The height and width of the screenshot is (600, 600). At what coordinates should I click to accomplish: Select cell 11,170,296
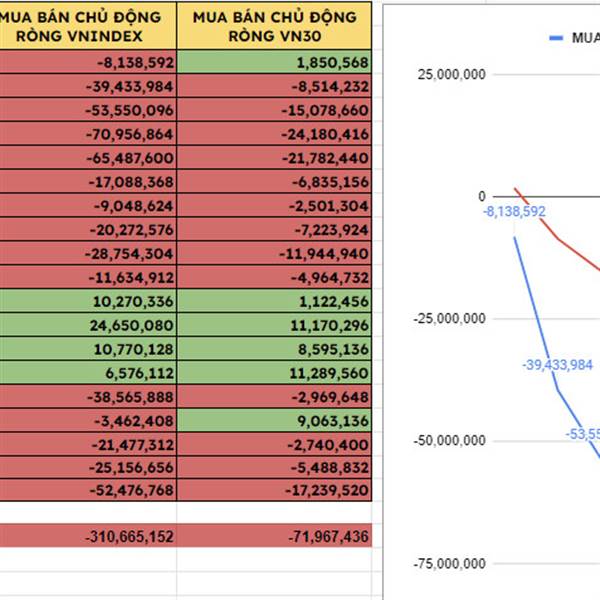[274, 324]
